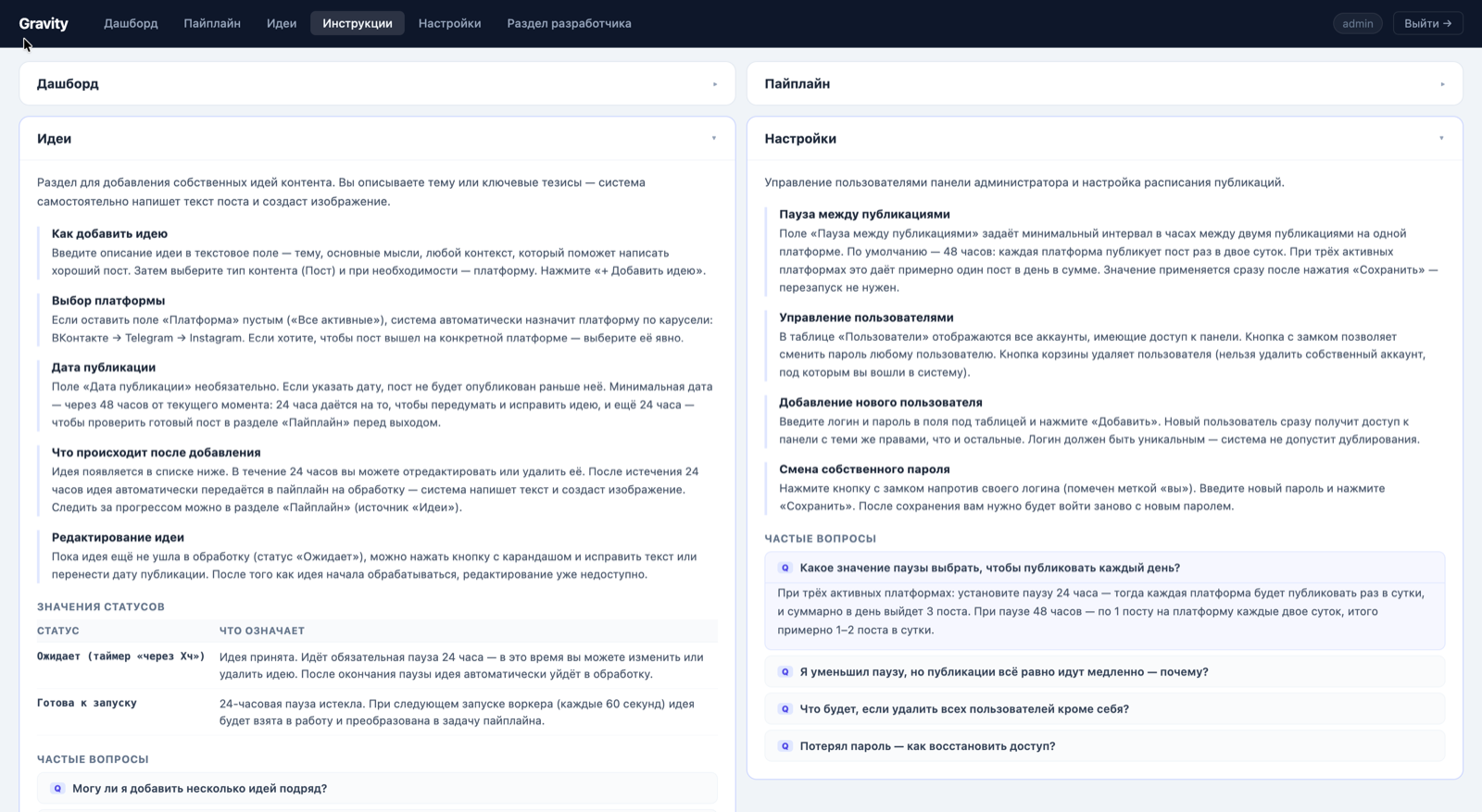Switch to the Идеи navigation tab
The height and width of the screenshot is (812, 1482).
[282, 23]
